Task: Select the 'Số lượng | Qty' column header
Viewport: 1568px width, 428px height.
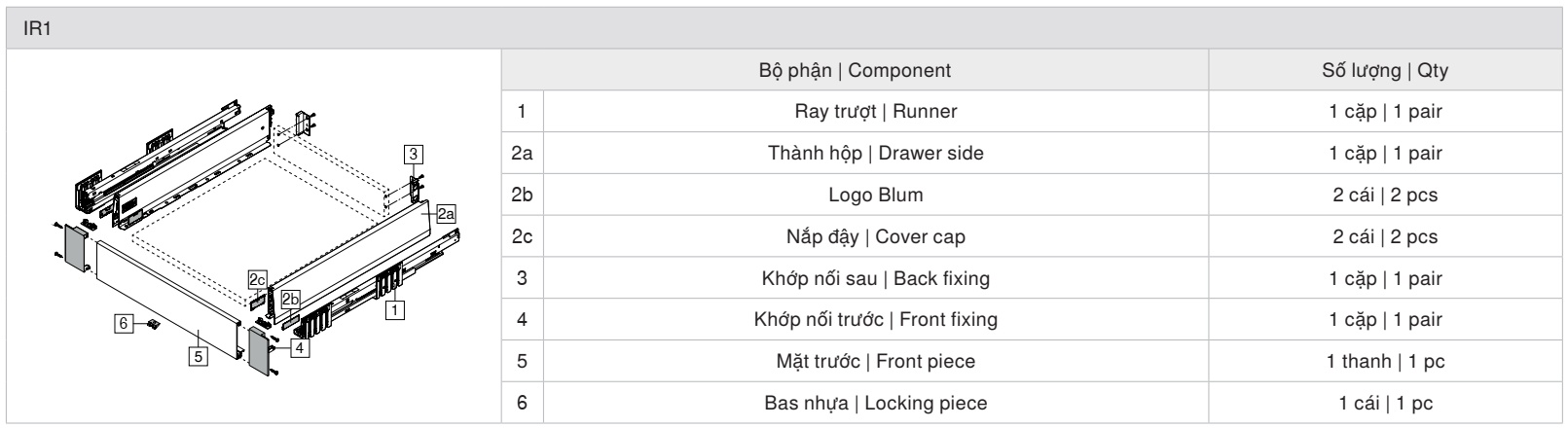Action: click(1385, 71)
